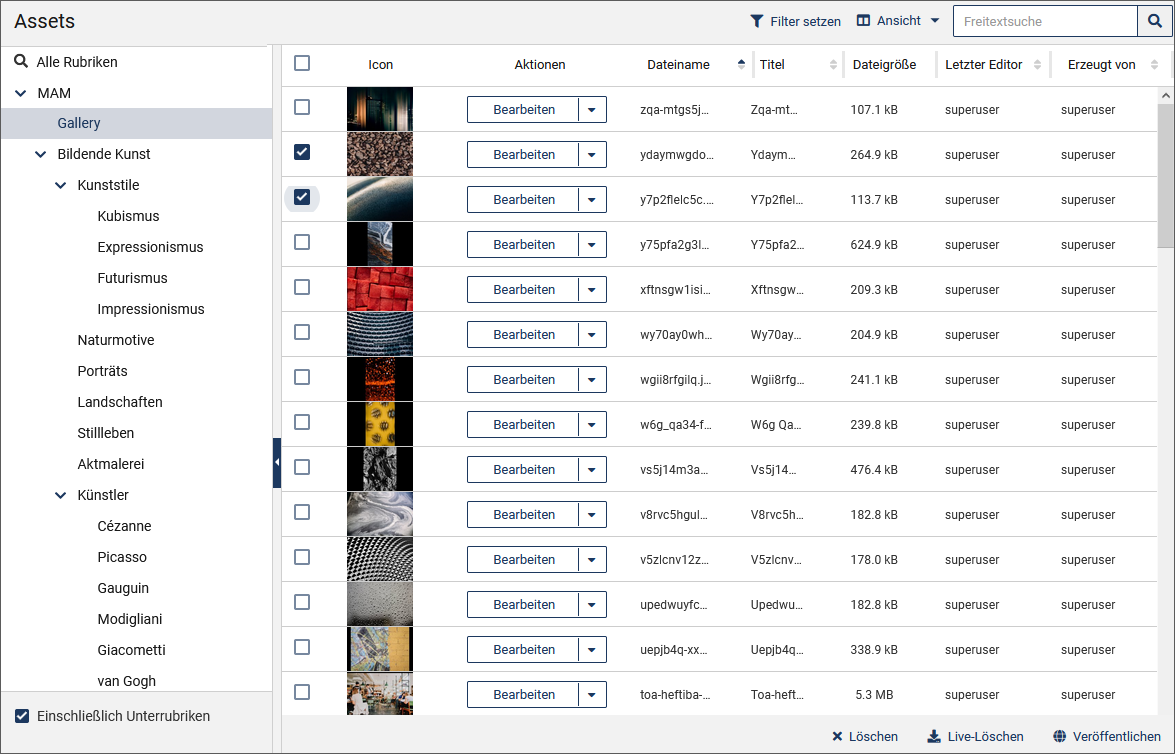Click Bearbeiten for v8rvc5hgul row

[523, 514]
